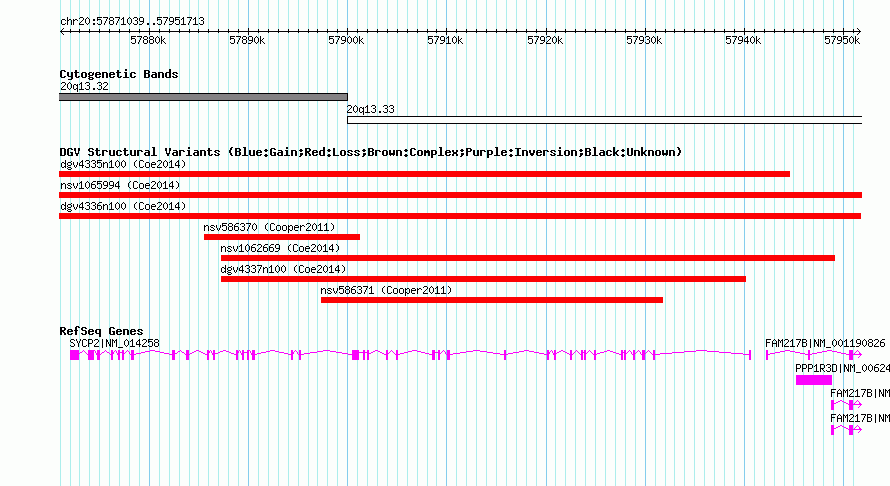Click the red bar for nsv1062669

pyautogui.click(x=528, y=258)
